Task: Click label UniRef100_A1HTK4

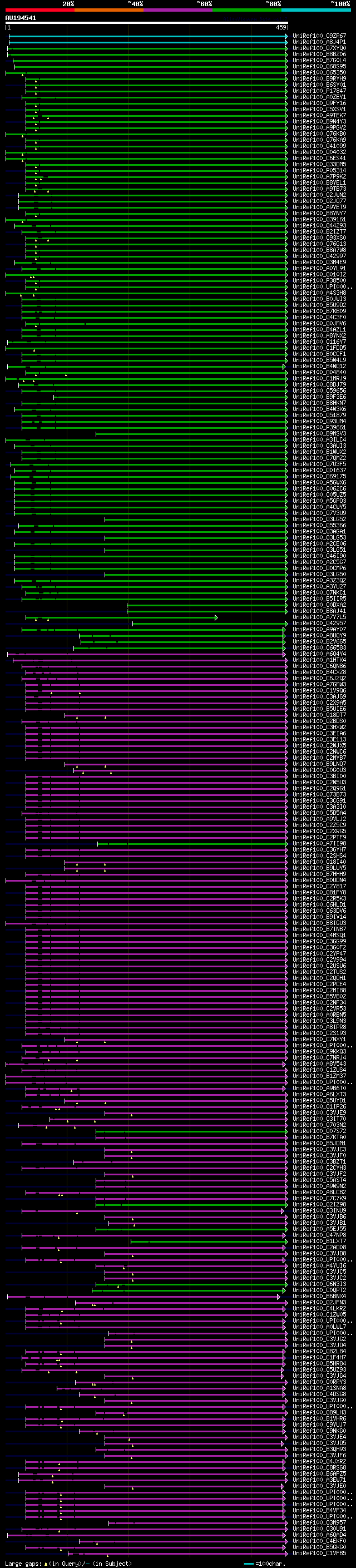Action: (x=319, y=660)
